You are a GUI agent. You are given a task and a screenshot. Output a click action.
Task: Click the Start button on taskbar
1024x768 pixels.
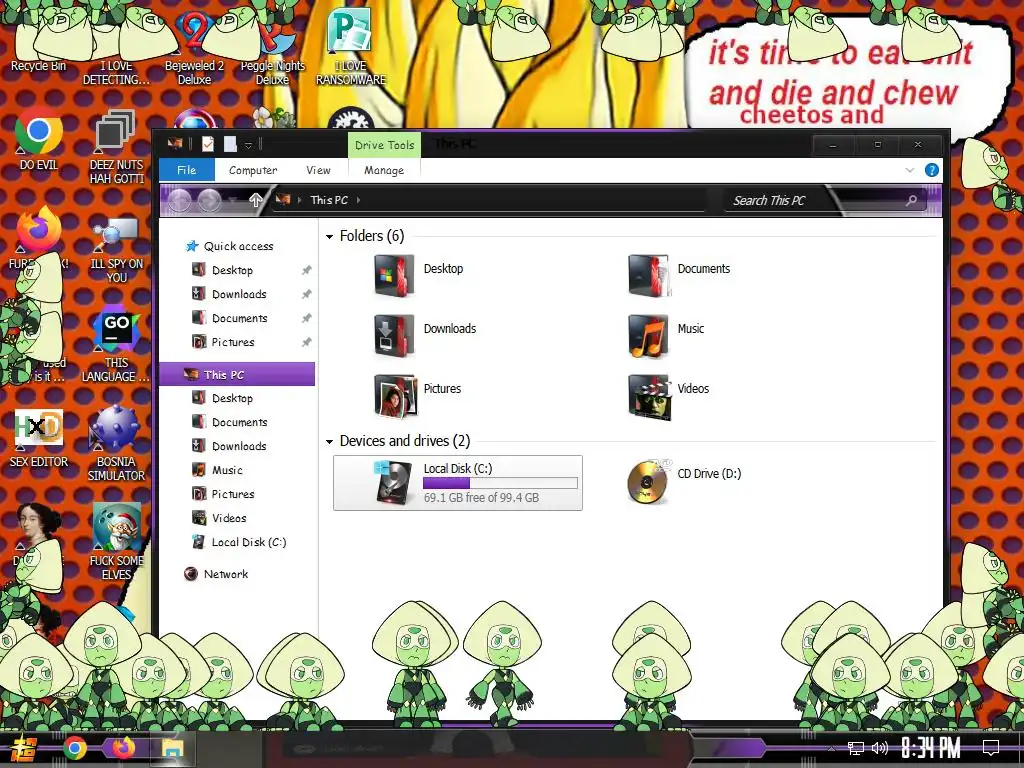[24, 748]
